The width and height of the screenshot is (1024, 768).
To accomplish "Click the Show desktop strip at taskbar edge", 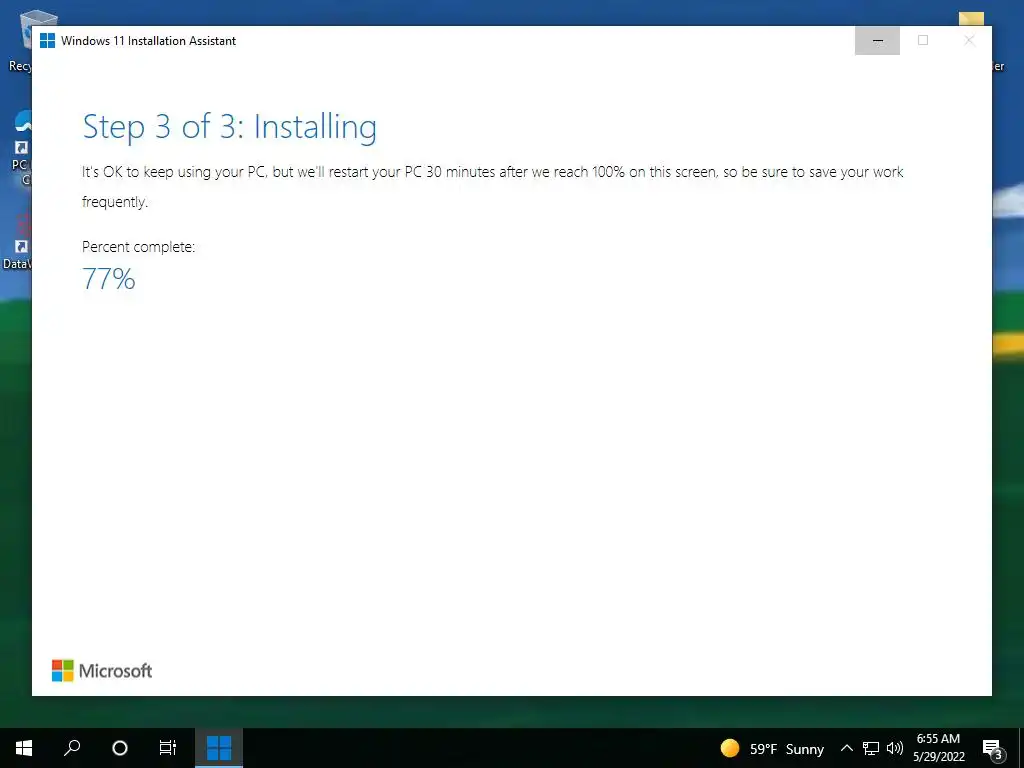I will pyautogui.click(x=1021, y=748).
